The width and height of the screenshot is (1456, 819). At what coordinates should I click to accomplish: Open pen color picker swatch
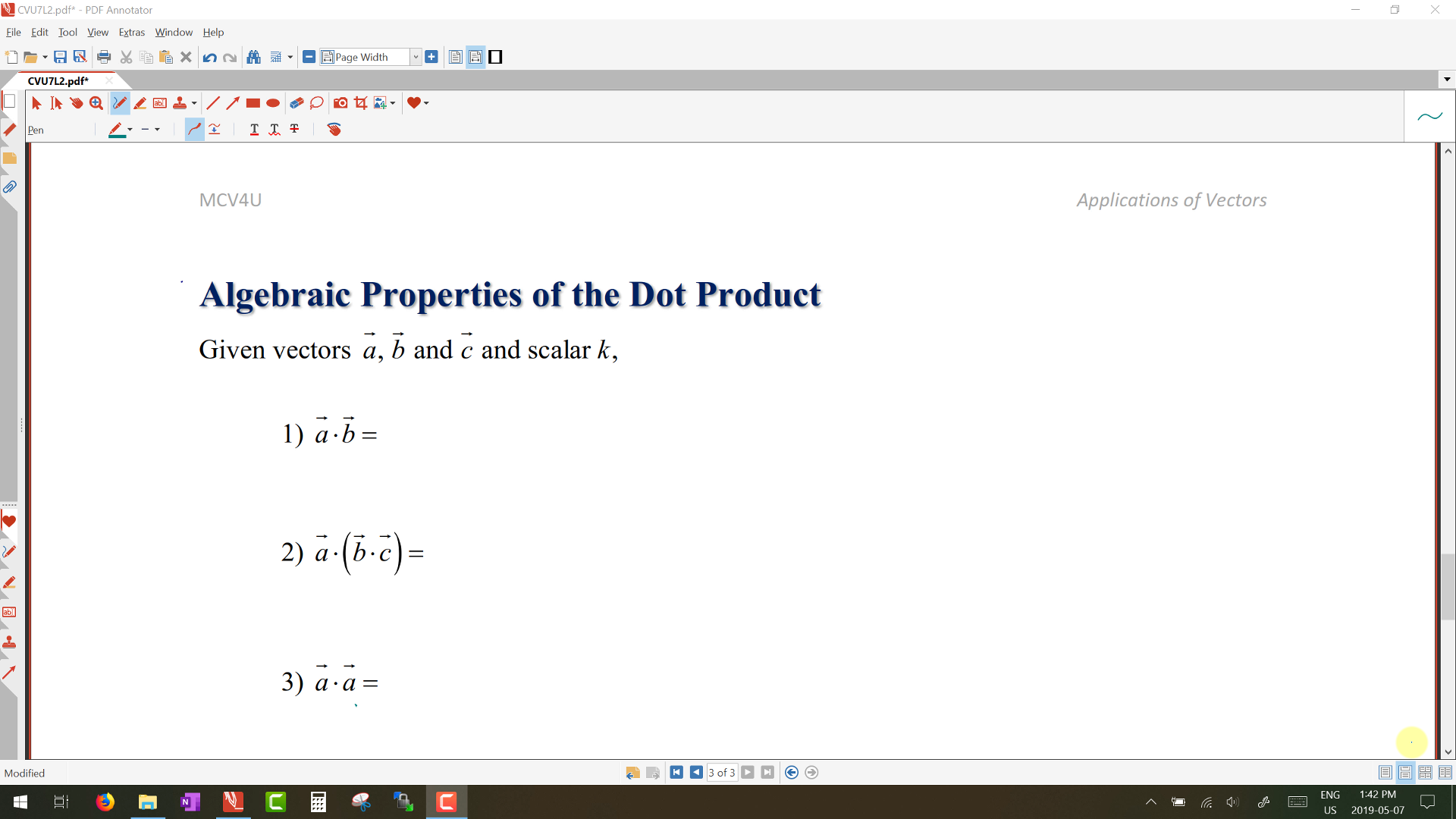point(116,130)
